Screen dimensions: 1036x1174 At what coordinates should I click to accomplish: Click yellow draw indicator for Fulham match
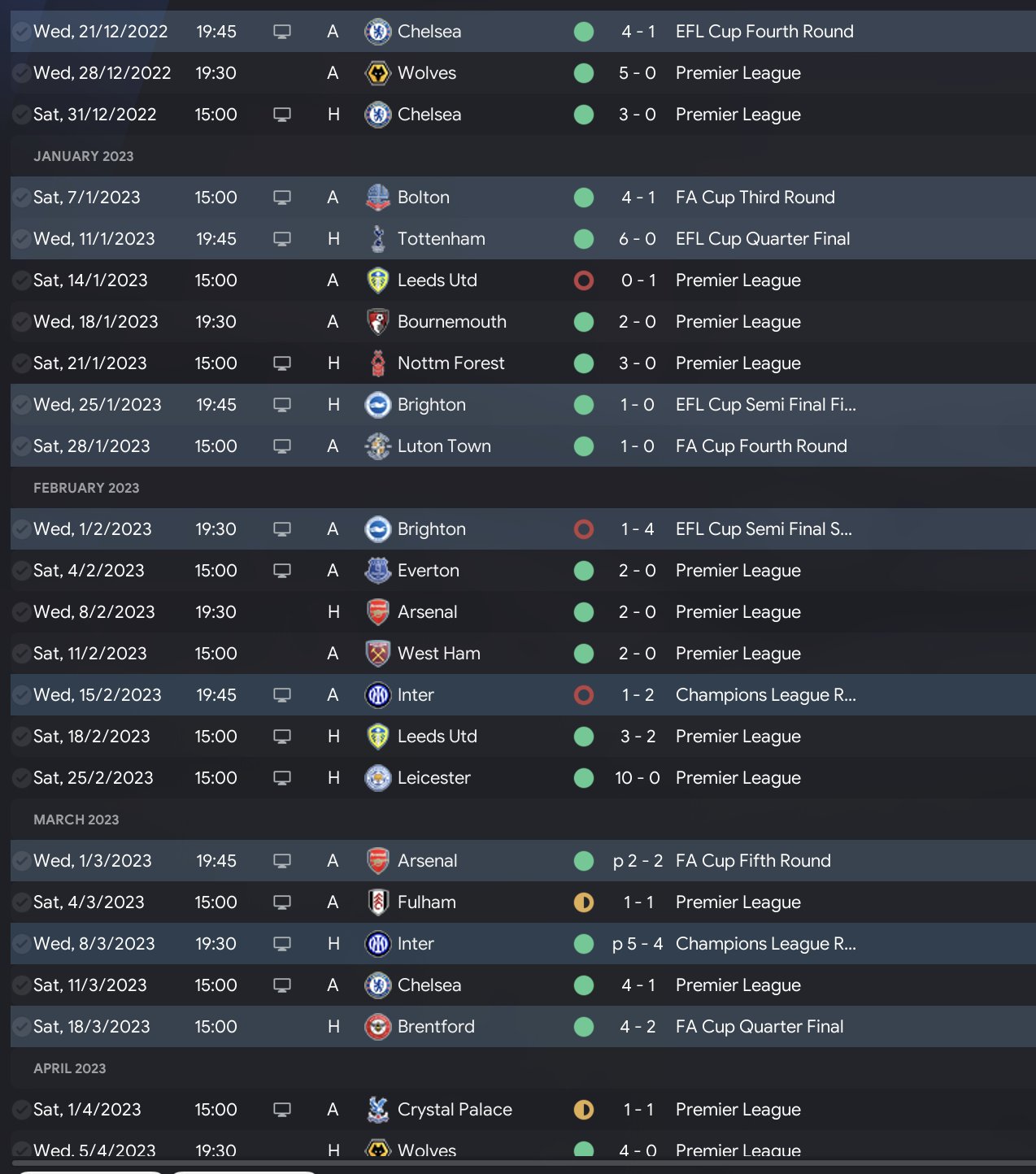[x=584, y=902]
